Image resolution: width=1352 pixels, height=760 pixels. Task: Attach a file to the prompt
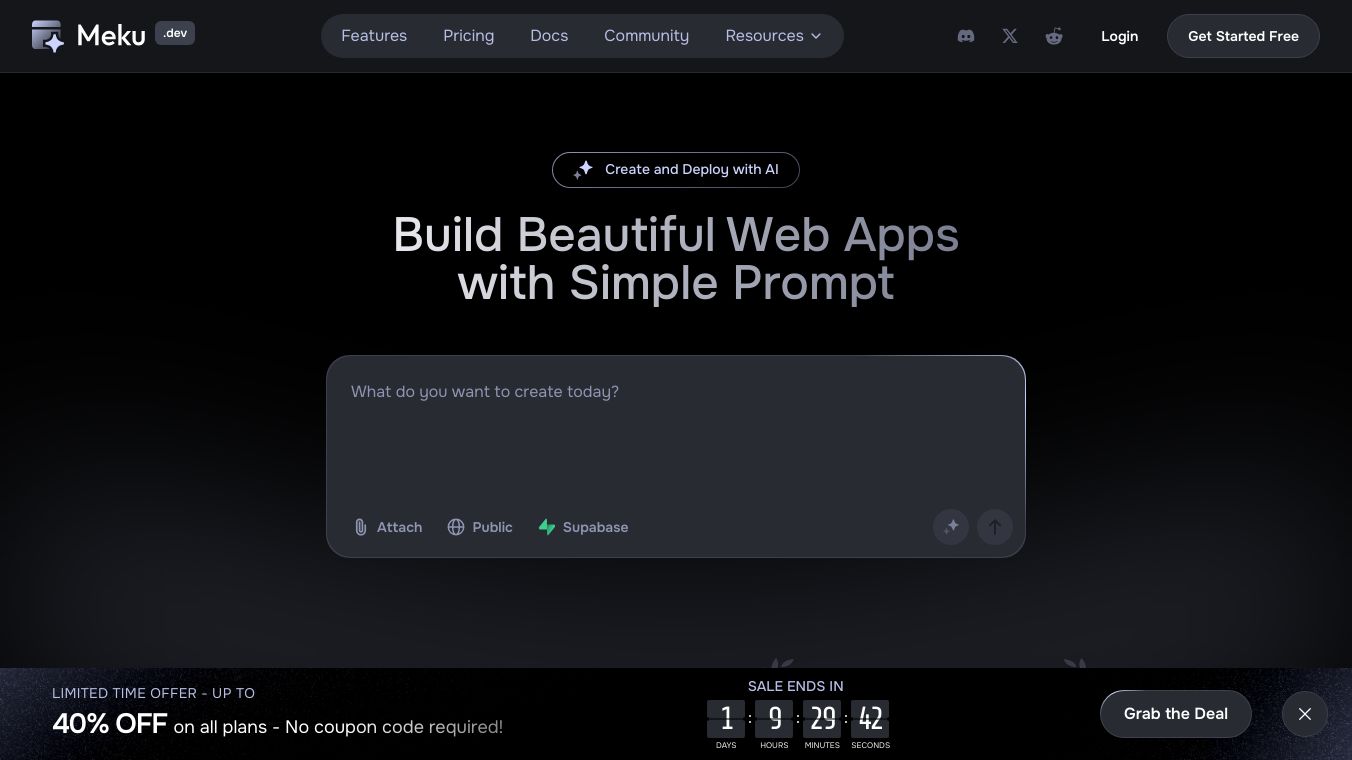tap(388, 527)
